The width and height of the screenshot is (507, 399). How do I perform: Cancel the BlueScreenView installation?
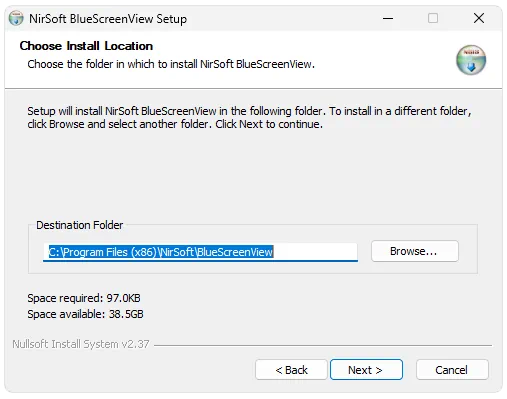click(x=452, y=370)
